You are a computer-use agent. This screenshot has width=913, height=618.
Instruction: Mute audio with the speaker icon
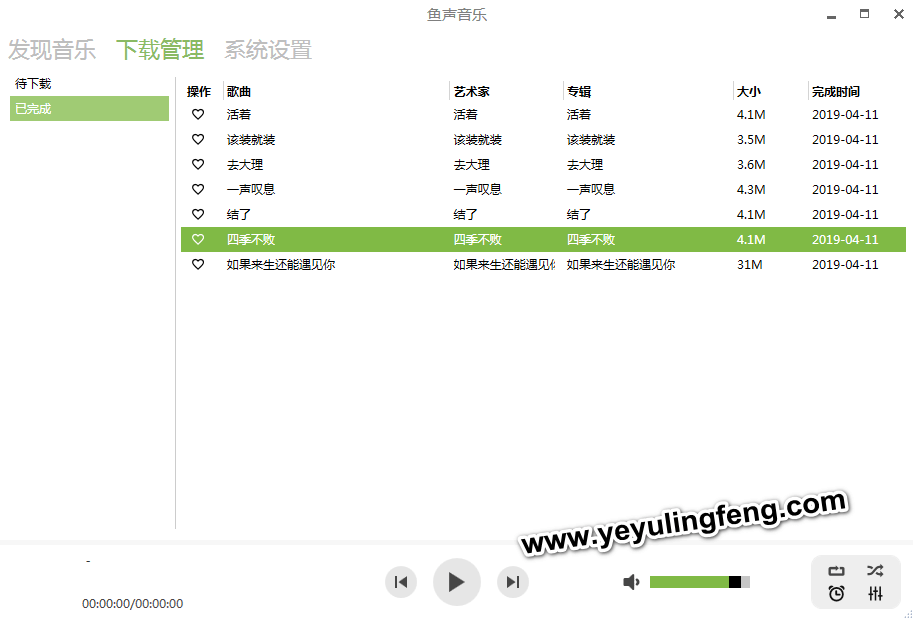click(631, 582)
